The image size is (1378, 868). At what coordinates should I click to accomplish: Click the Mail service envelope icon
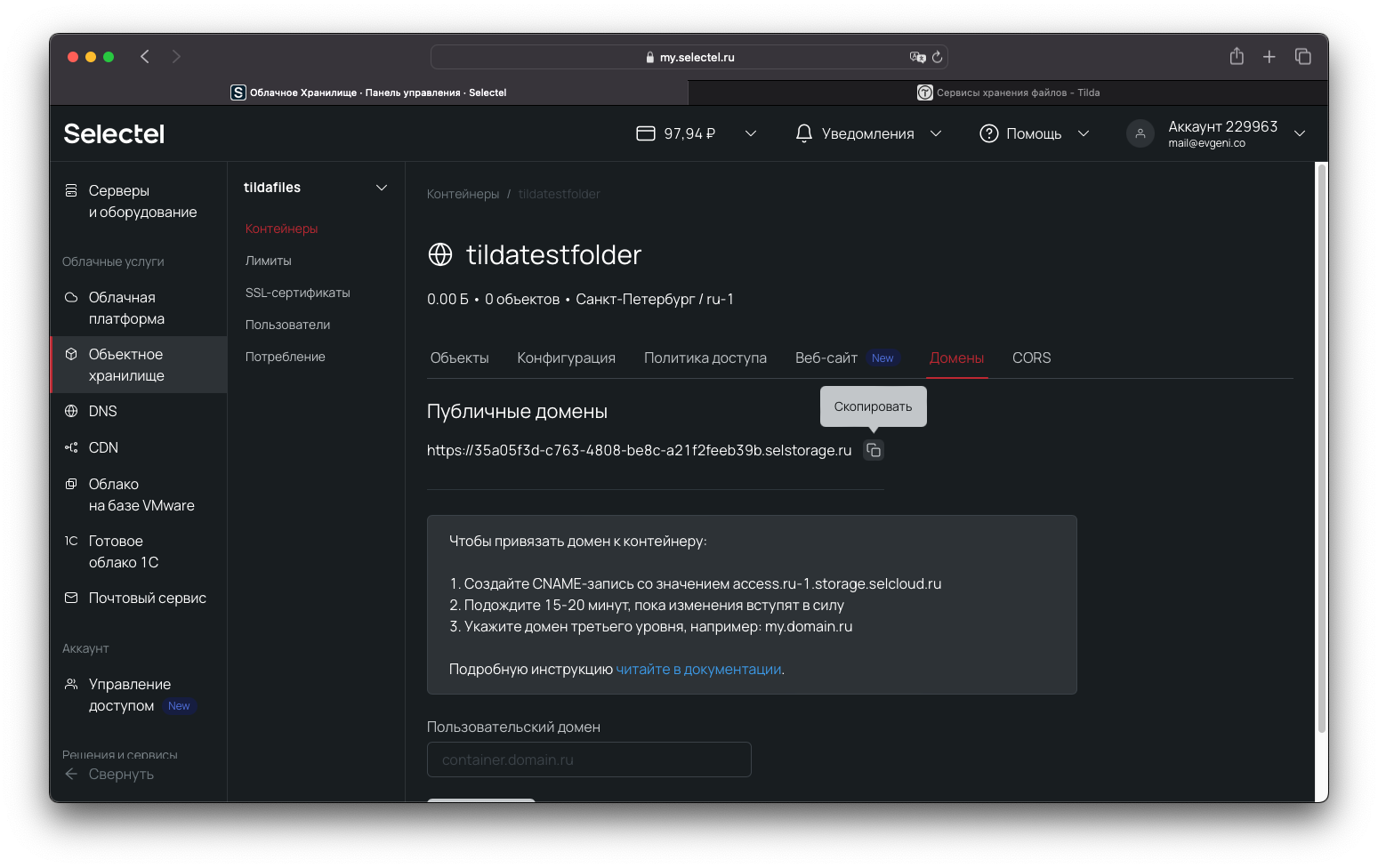click(x=71, y=598)
